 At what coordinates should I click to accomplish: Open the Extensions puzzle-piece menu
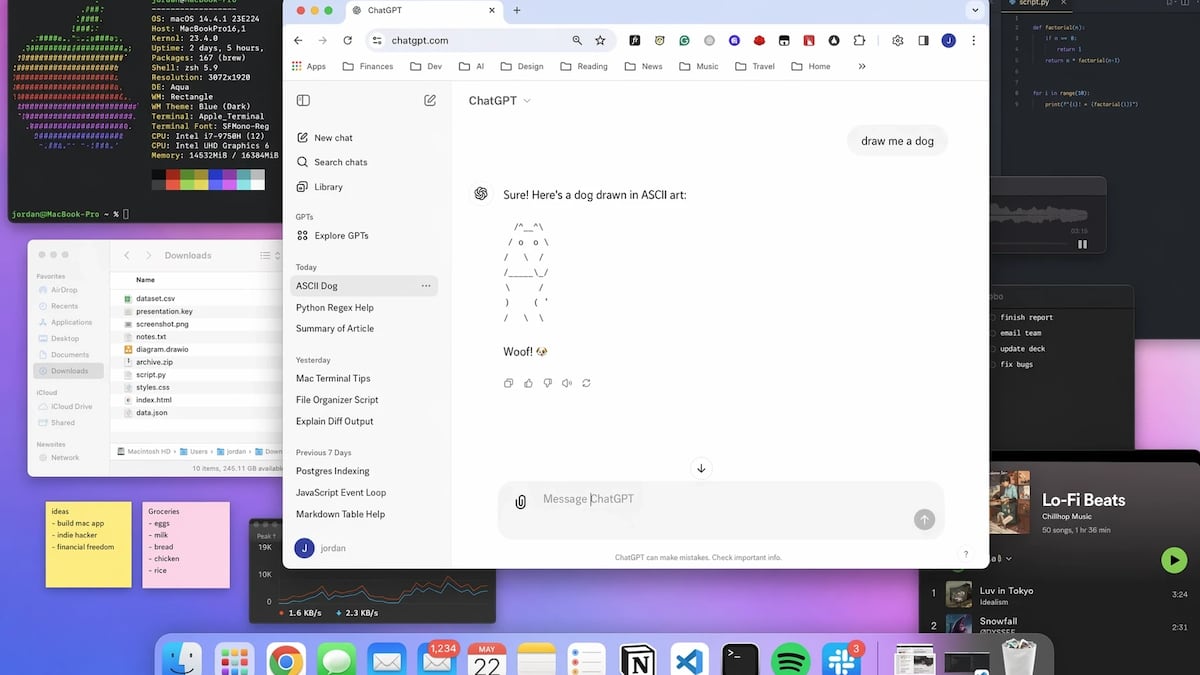(859, 41)
